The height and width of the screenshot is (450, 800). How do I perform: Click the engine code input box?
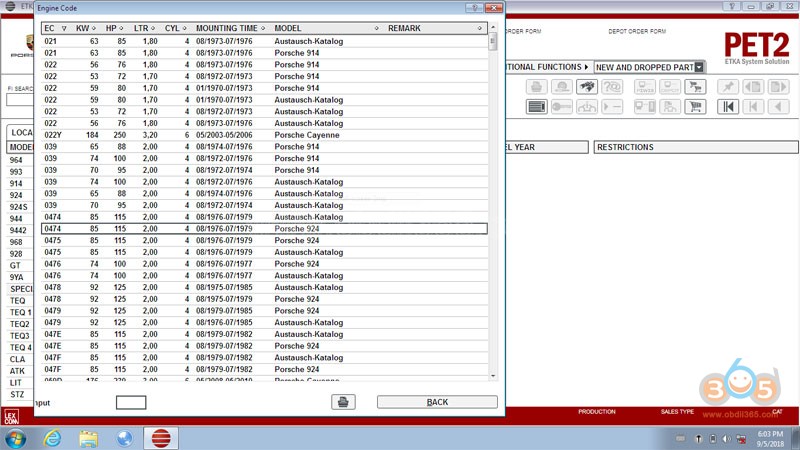click(x=131, y=403)
